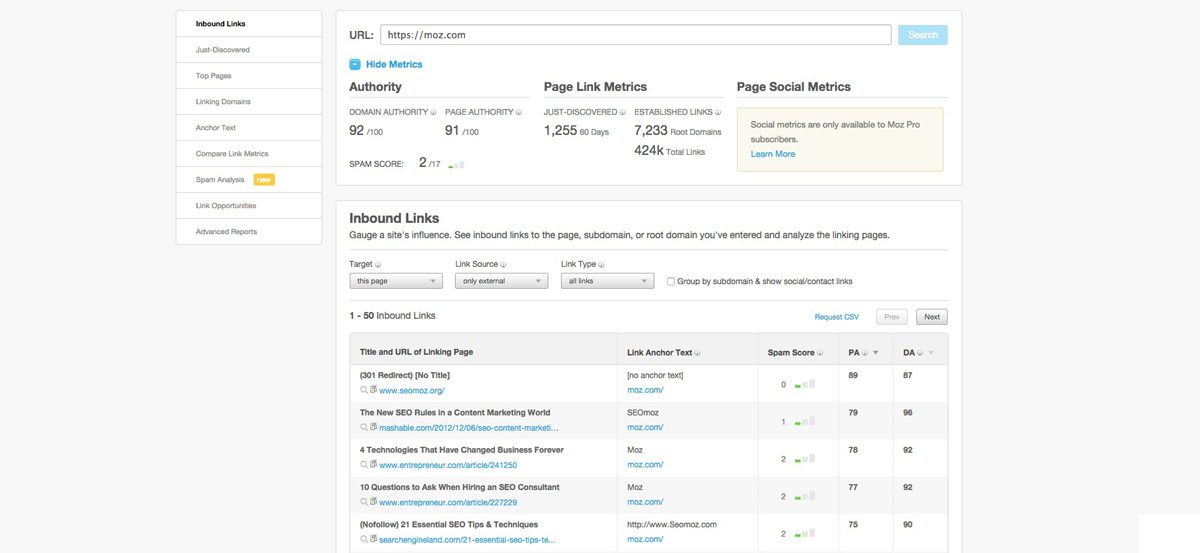Click info icon beside Just-Discovered
1200x553 pixels.
(x=623, y=112)
